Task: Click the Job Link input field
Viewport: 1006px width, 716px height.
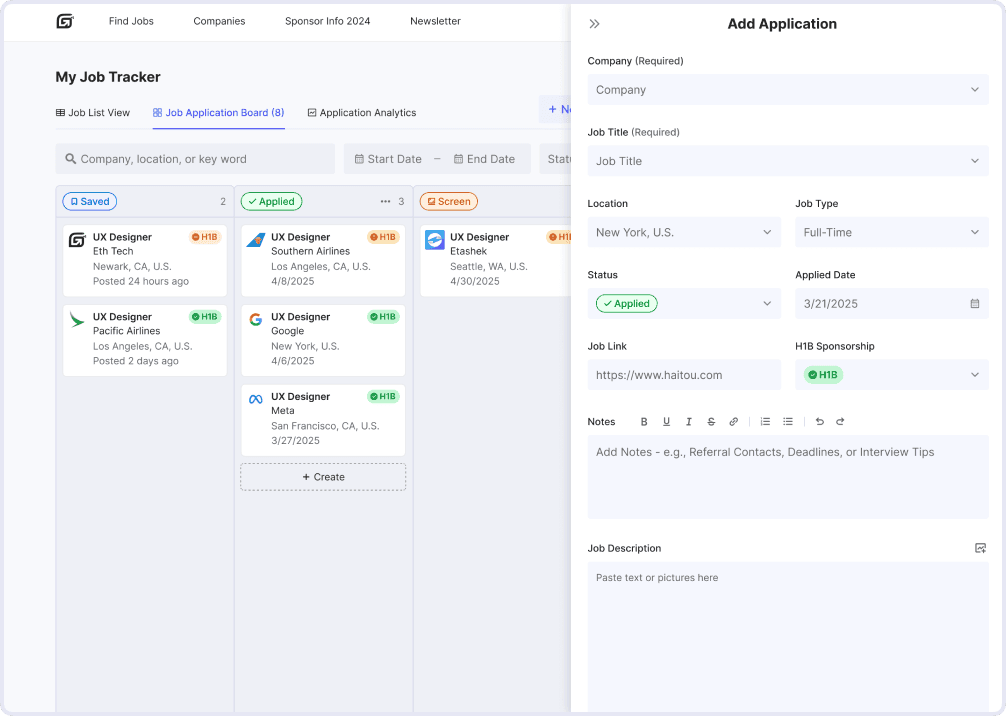Action: point(684,375)
